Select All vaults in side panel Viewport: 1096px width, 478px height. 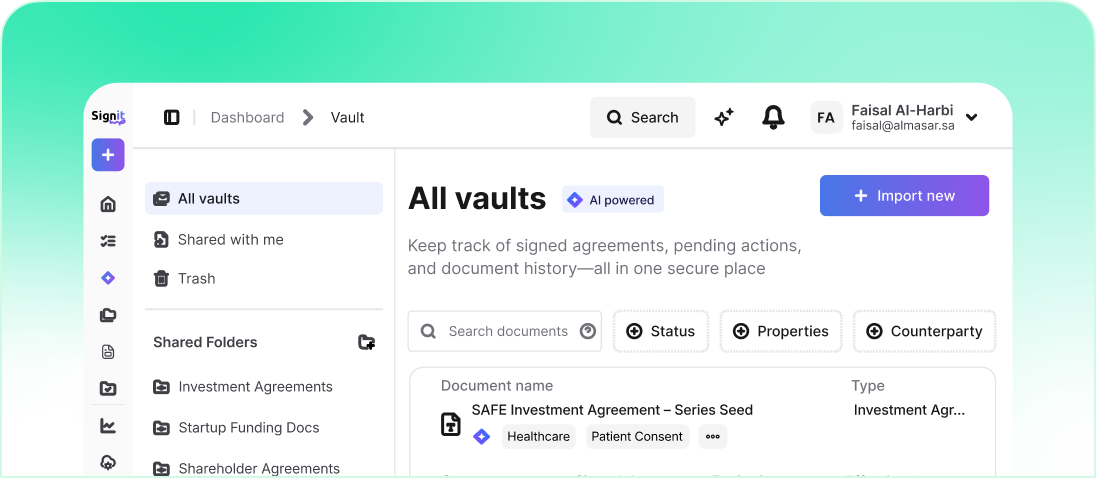point(264,198)
